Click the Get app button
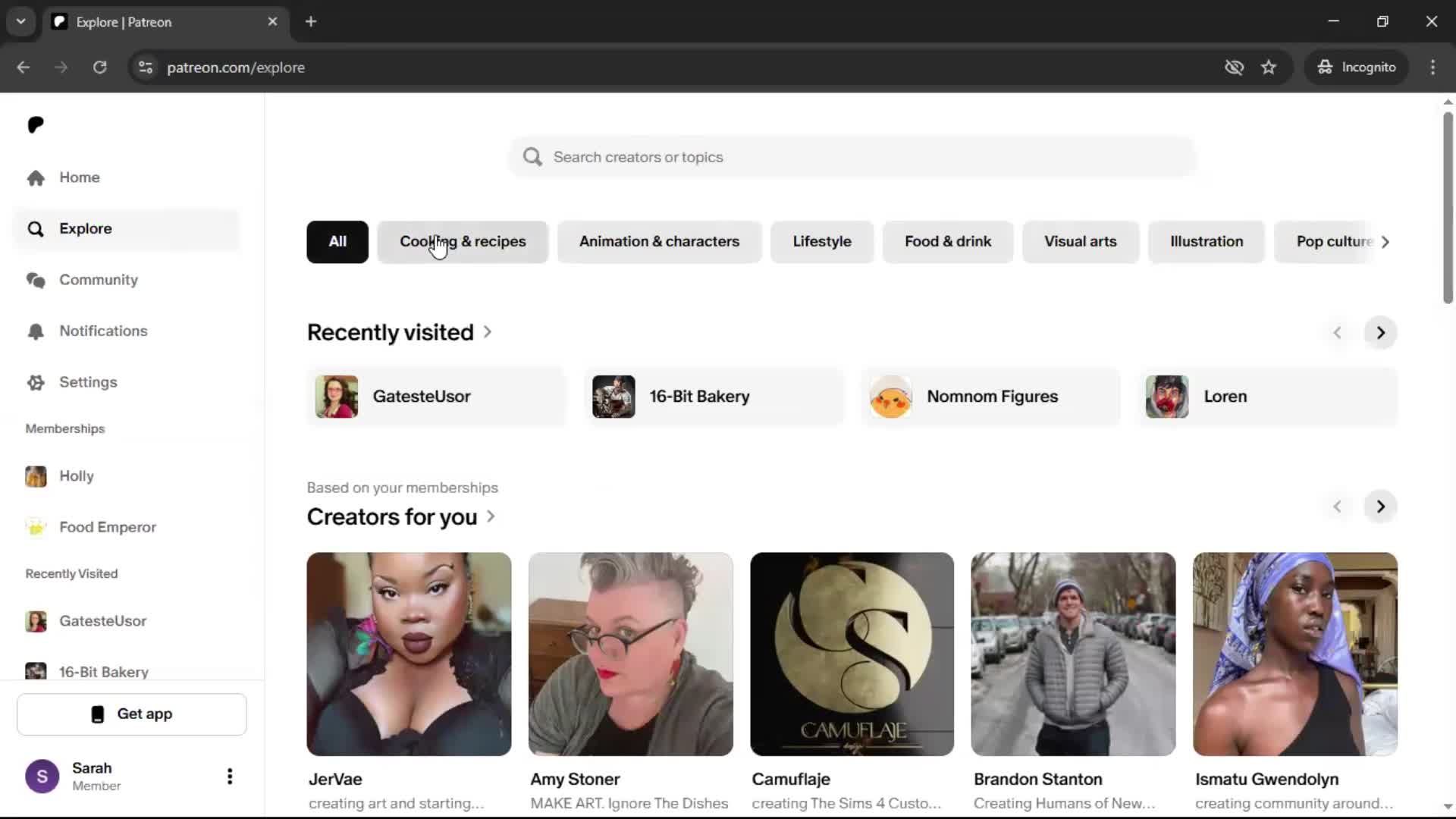This screenshot has width=1456, height=819. 132,714
